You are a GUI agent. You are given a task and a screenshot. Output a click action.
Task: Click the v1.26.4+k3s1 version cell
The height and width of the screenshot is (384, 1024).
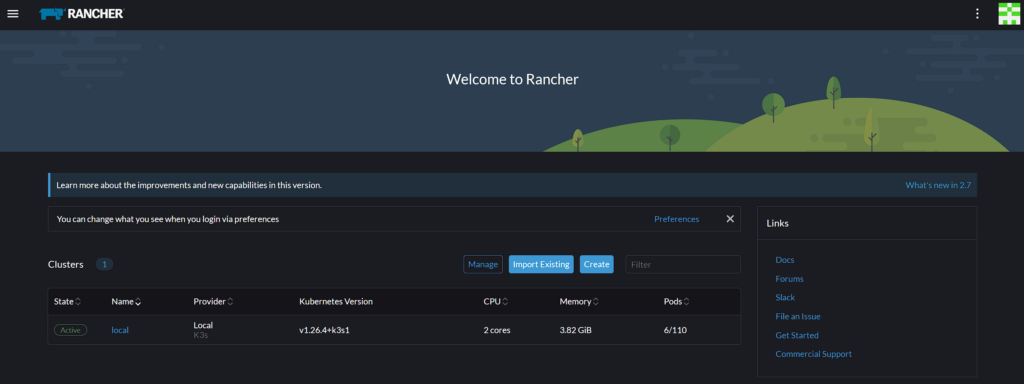point(325,330)
